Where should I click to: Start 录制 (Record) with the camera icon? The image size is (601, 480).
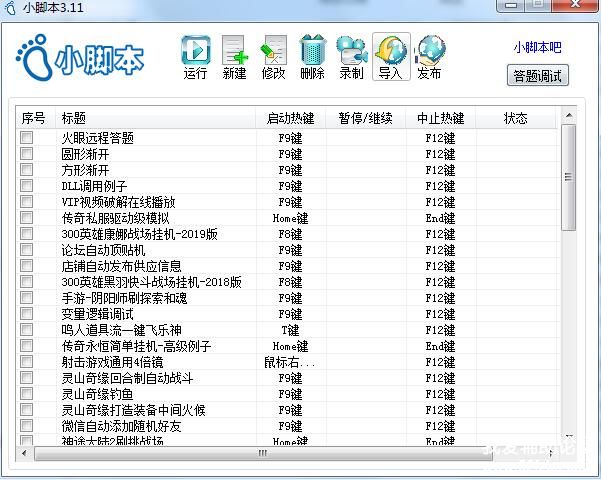(351, 57)
